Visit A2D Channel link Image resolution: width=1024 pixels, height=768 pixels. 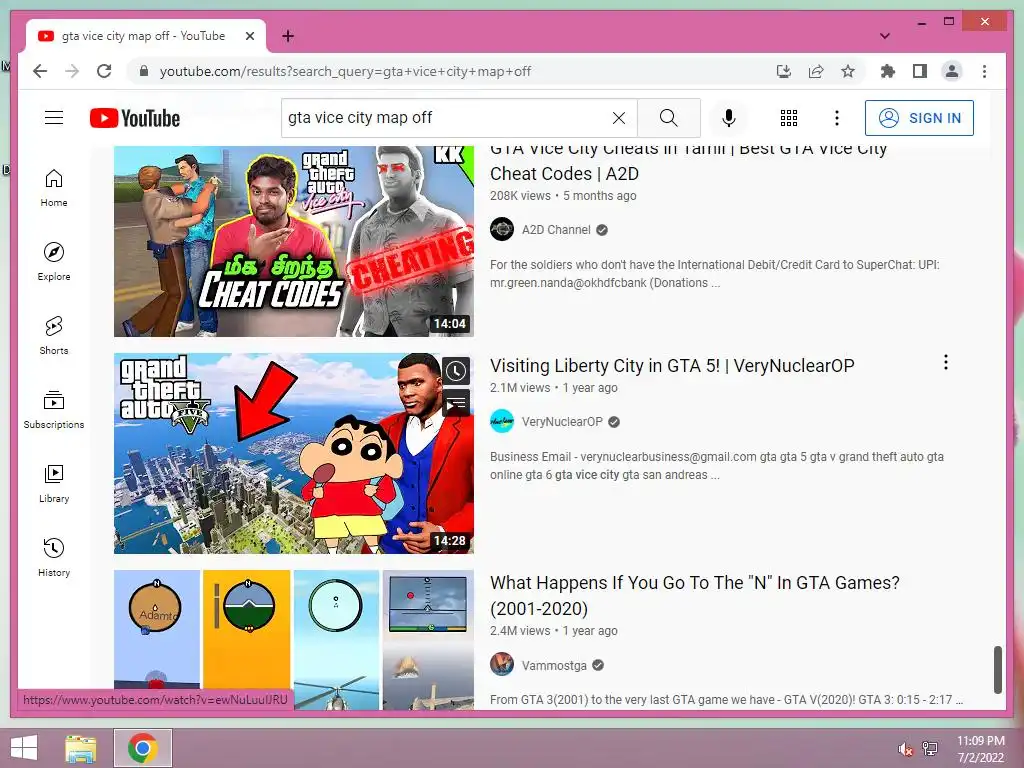[556, 230]
